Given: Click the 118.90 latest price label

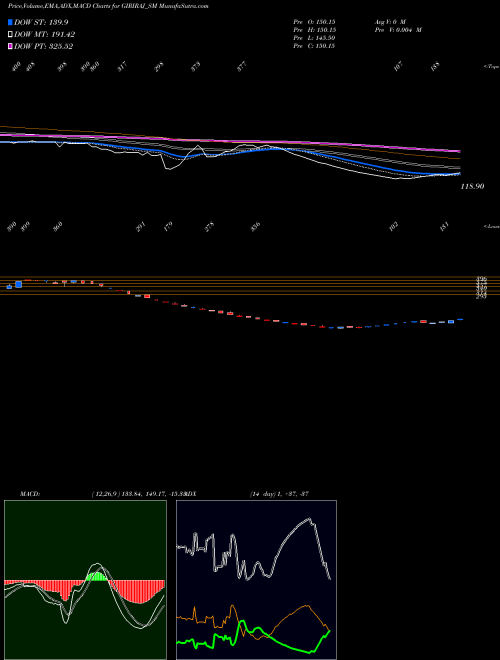Looking at the screenshot, I should pyautogui.click(x=472, y=186).
